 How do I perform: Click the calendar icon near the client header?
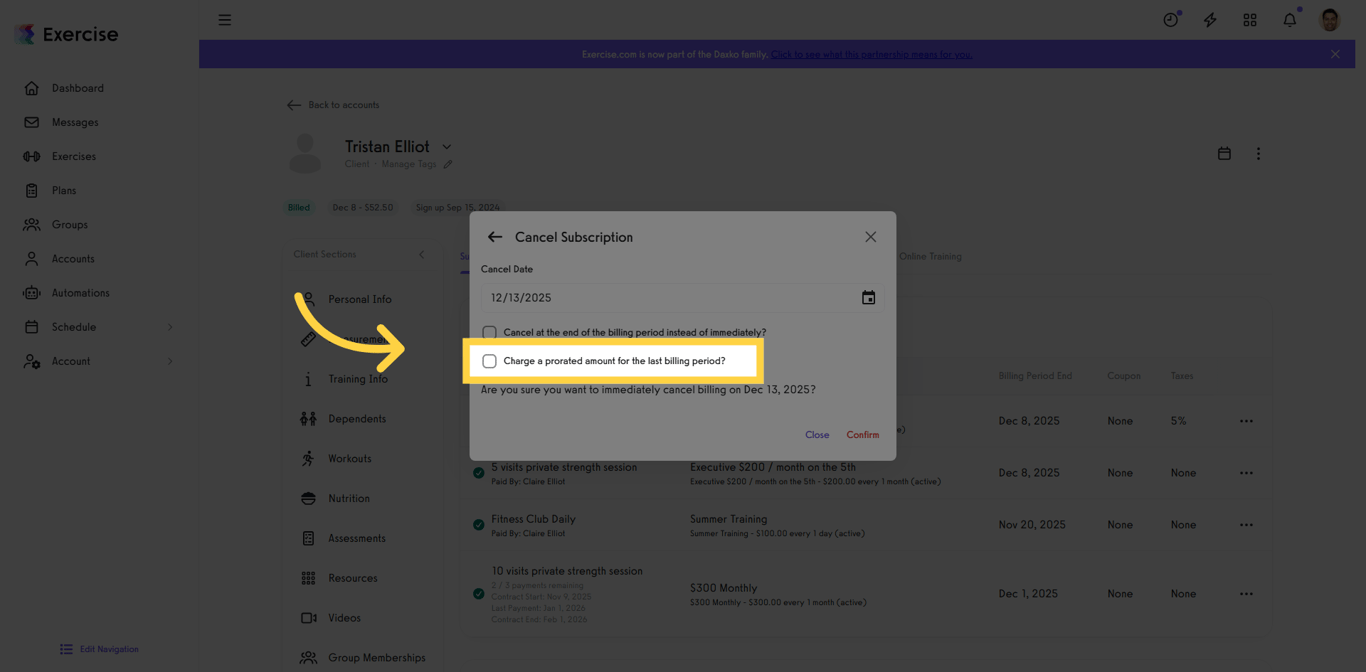(x=1224, y=153)
